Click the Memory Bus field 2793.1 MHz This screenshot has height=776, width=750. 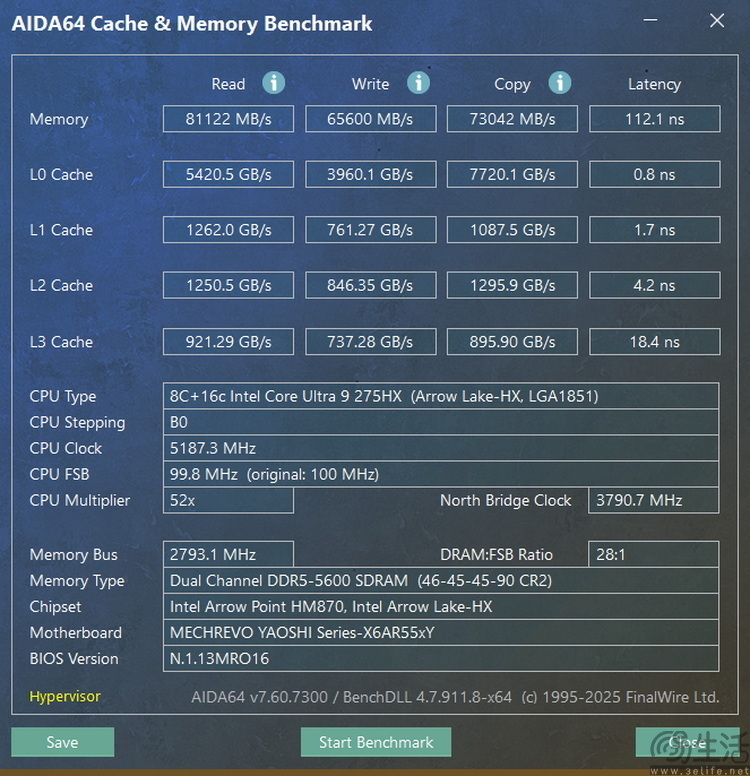click(228, 554)
